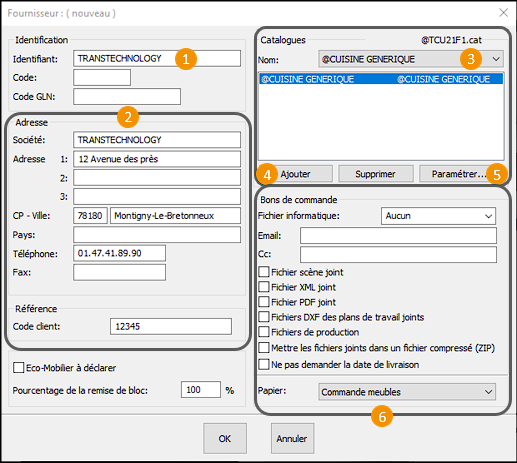This screenshot has height=463, width=517.
Task: Focus the Code GLN field
Action: point(127,96)
